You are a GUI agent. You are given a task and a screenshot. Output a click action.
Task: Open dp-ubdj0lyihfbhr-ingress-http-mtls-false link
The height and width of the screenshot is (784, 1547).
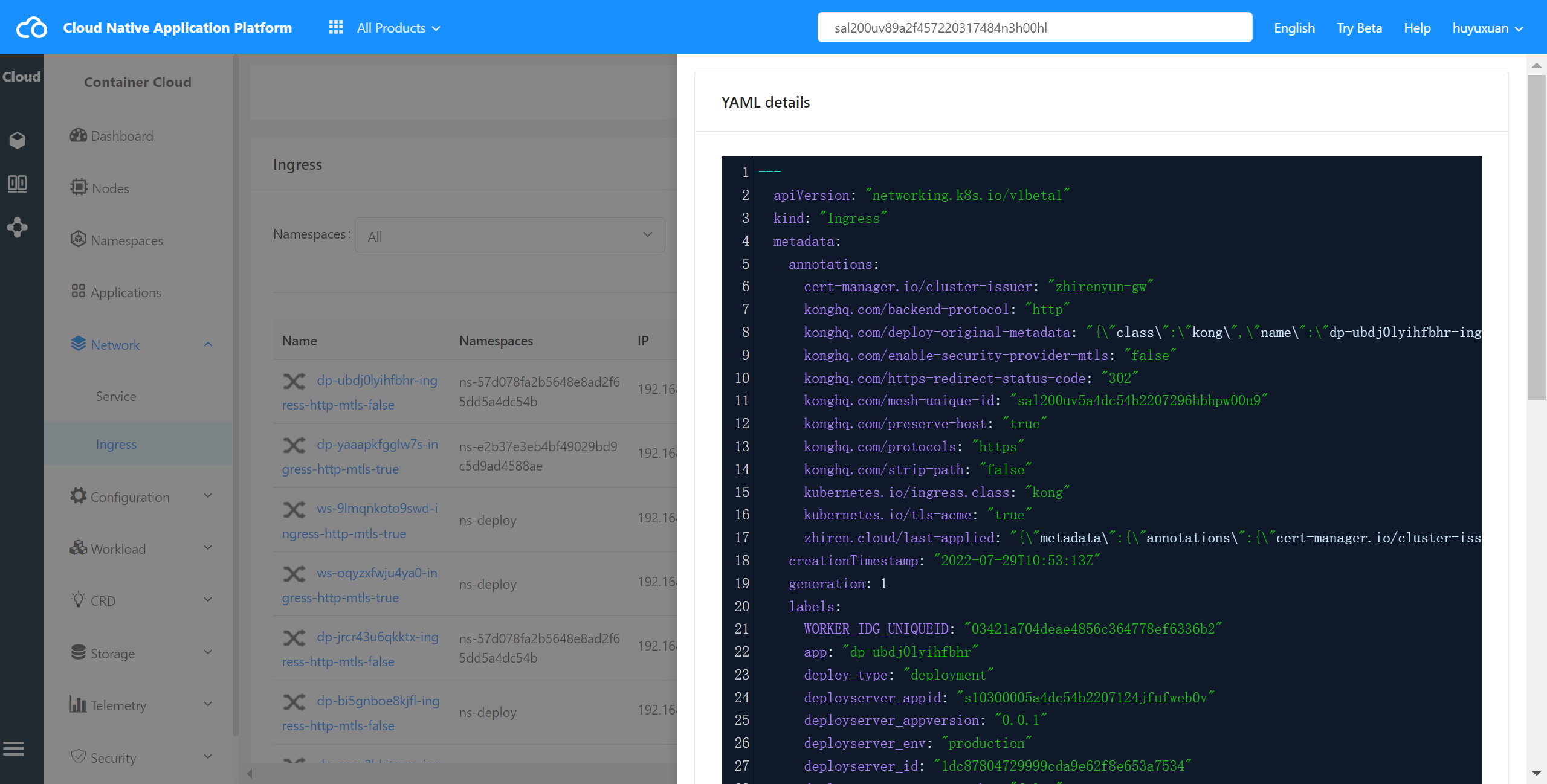[x=360, y=393]
